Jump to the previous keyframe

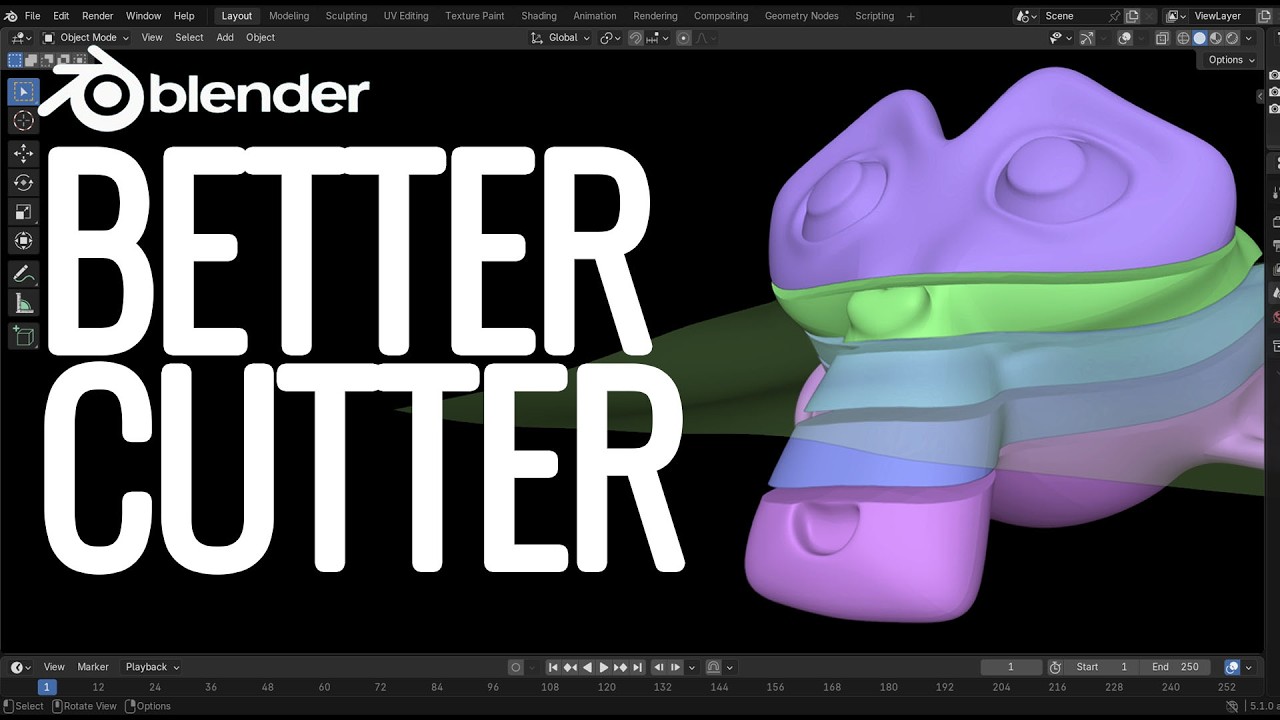[570, 667]
